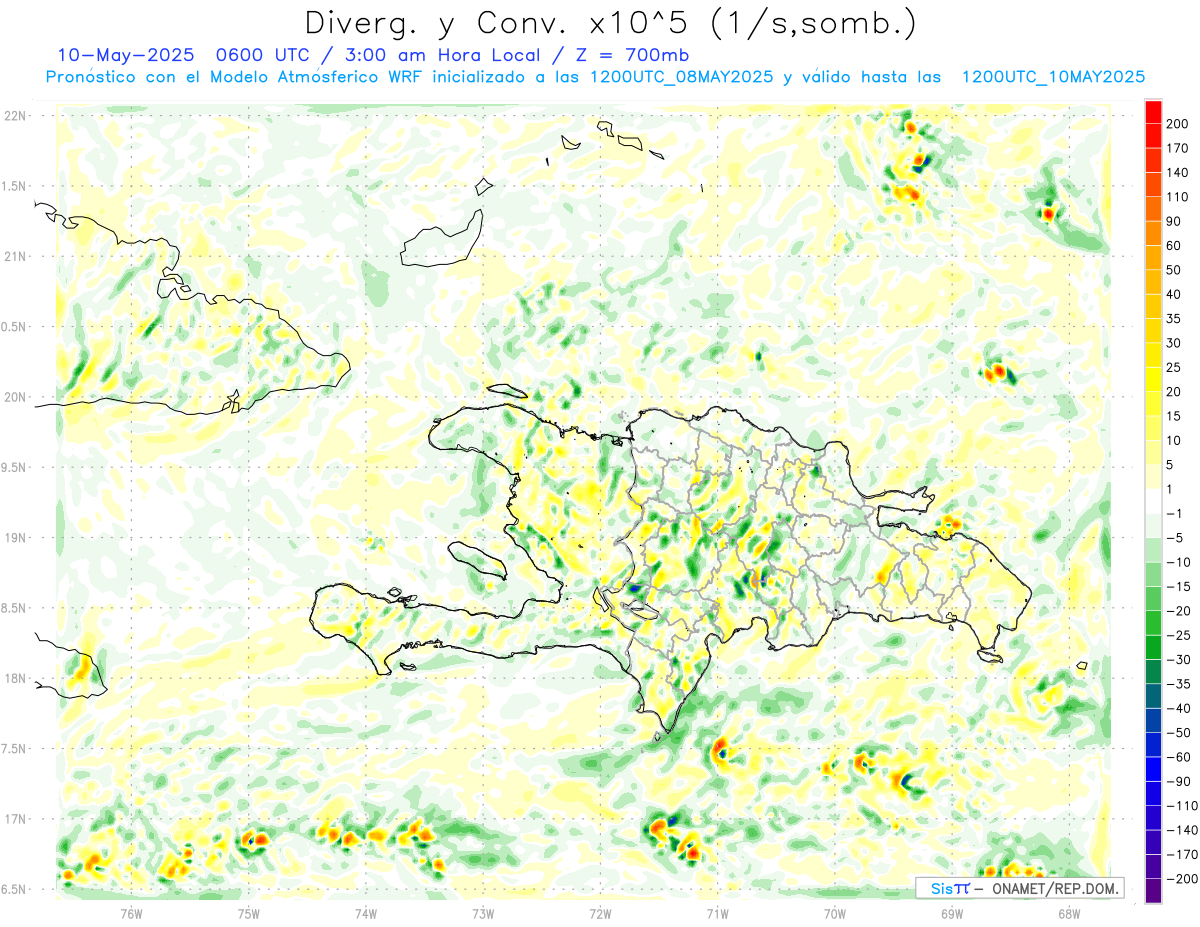Click the 21N latitude label

coord(15,256)
